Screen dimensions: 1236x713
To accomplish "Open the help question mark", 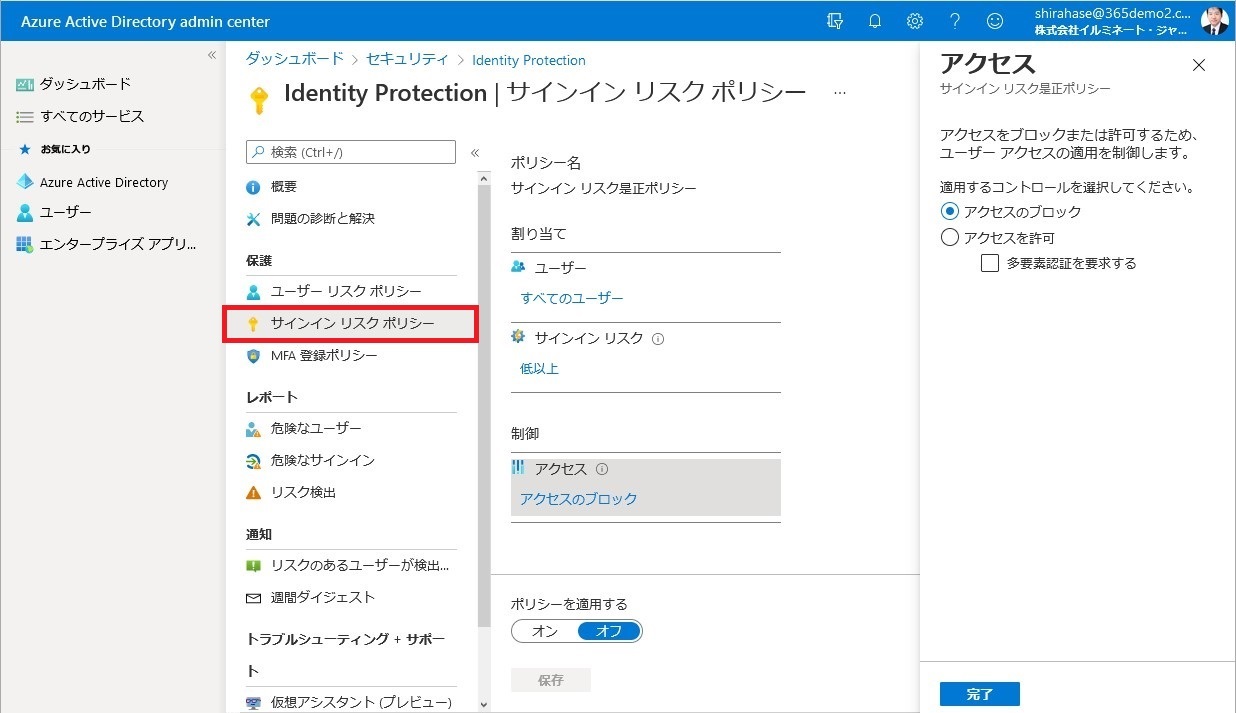I will click(955, 21).
